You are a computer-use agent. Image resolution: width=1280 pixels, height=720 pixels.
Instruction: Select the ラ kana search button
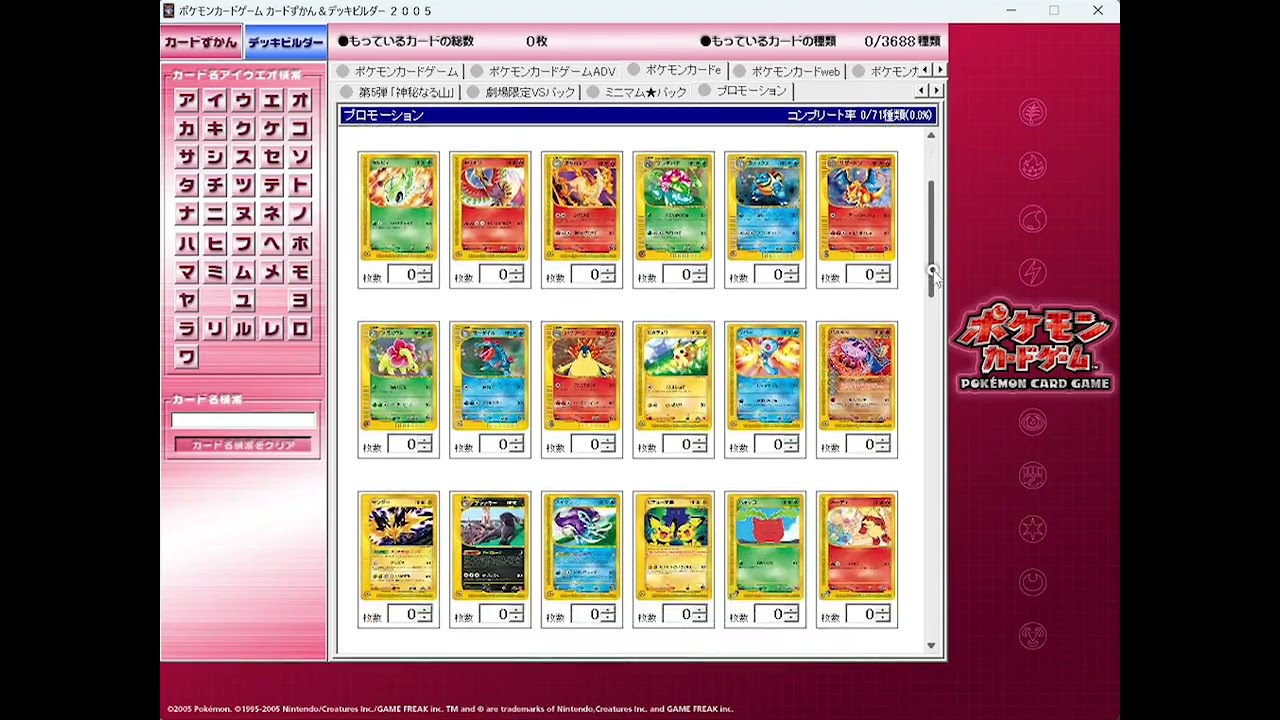186,328
